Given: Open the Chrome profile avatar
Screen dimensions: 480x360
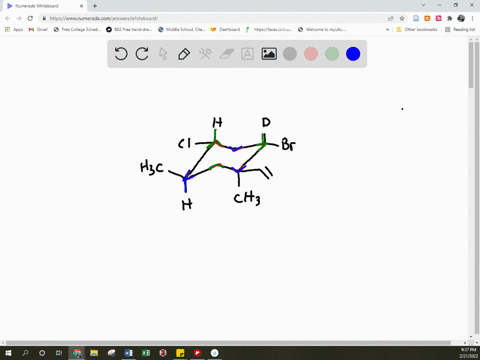Looking at the screenshot, I should tap(461, 18).
